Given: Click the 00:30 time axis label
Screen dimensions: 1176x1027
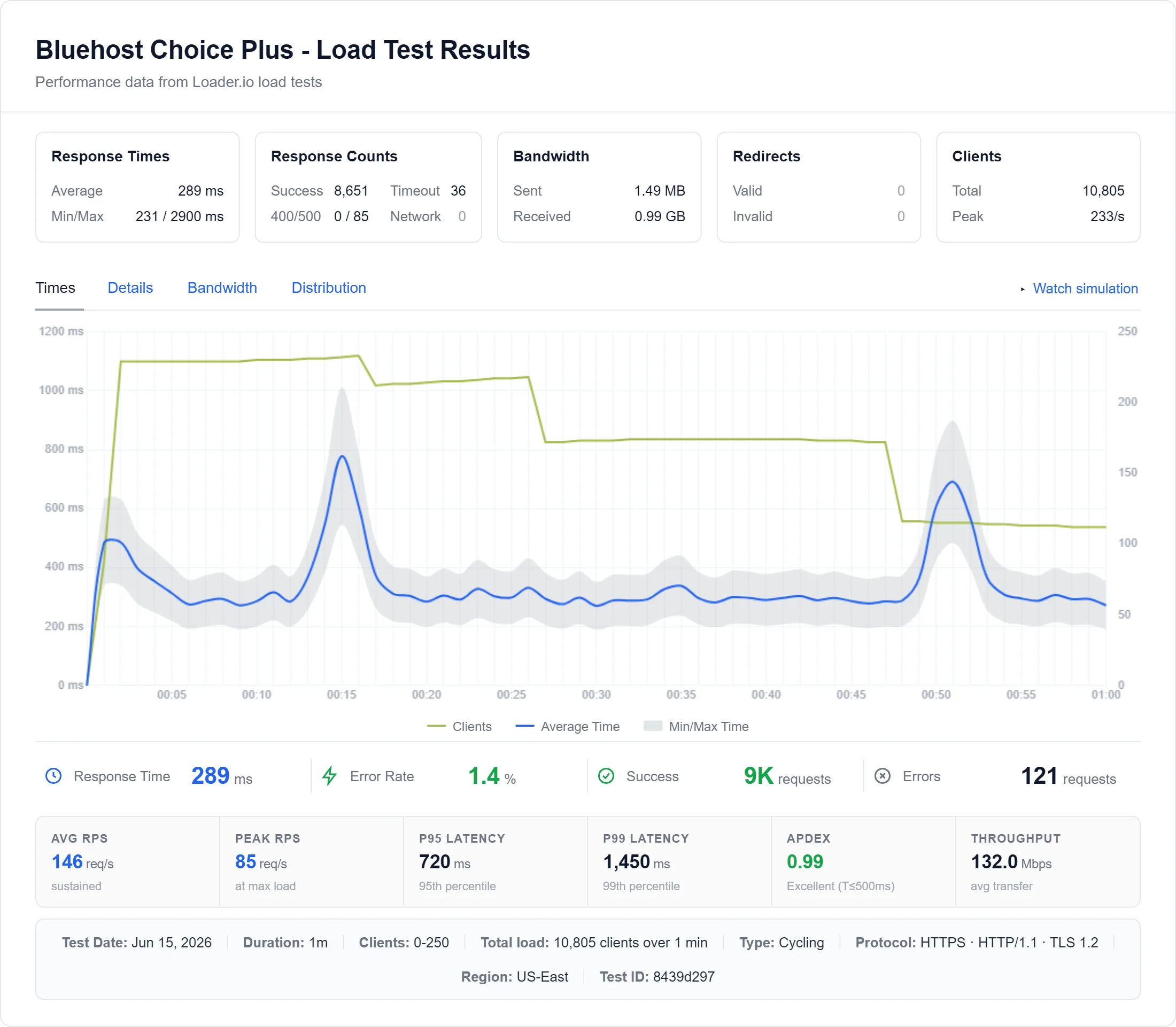Looking at the screenshot, I should [x=597, y=695].
